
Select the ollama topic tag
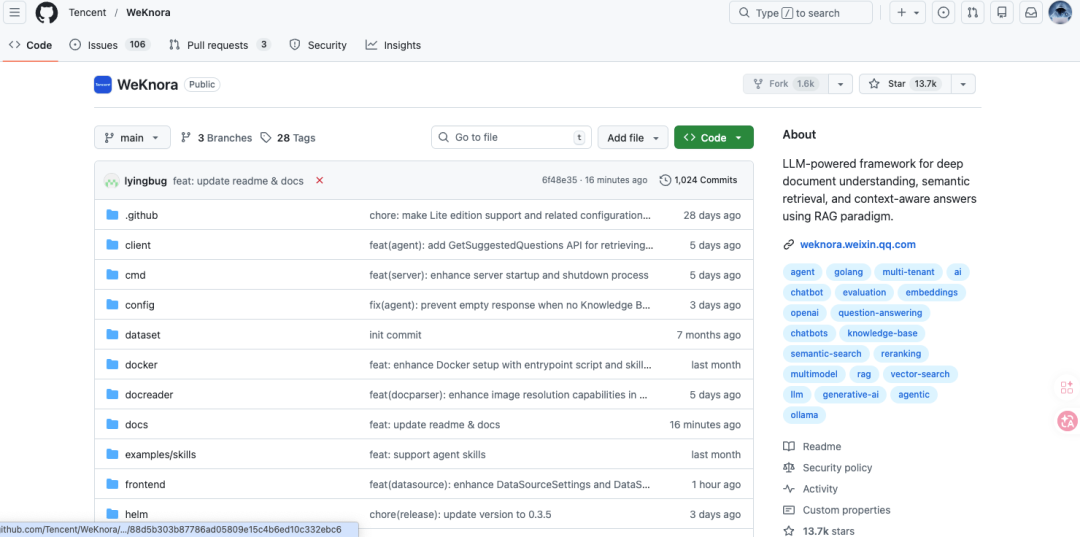[x=804, y=415]
